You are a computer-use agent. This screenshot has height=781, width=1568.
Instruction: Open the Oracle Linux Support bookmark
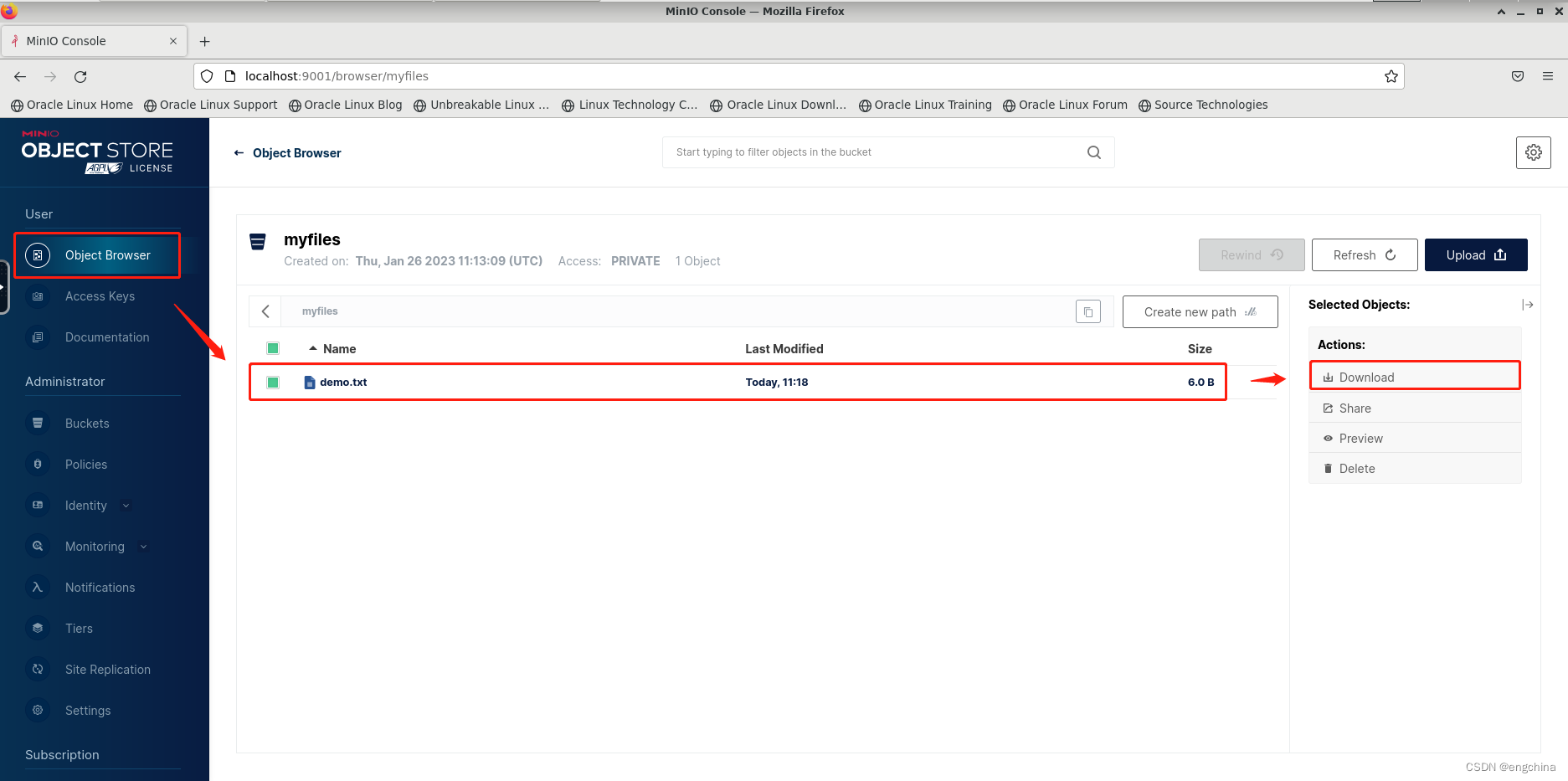[x=211, y=105]
